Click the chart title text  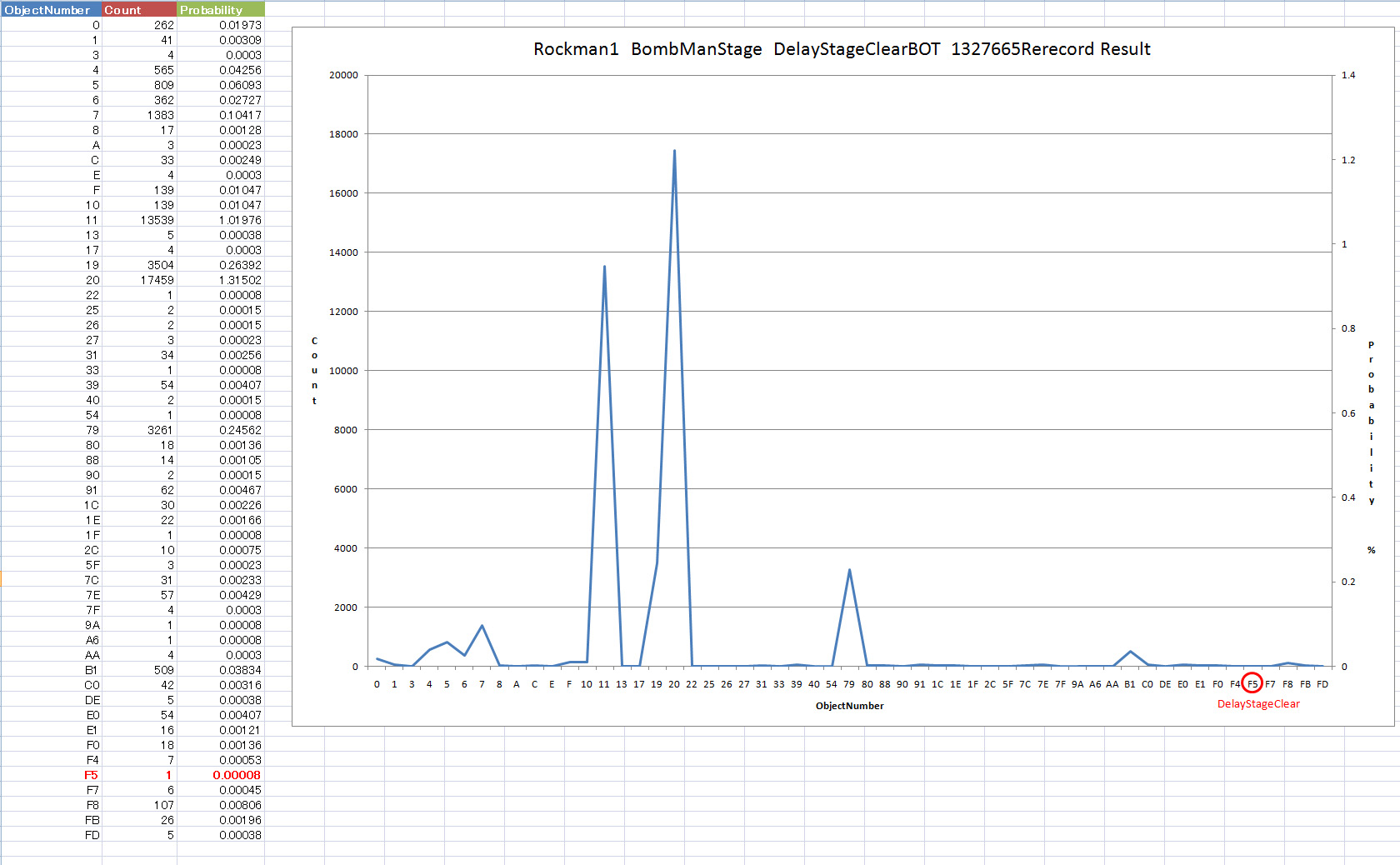click(x=842, y=49)
